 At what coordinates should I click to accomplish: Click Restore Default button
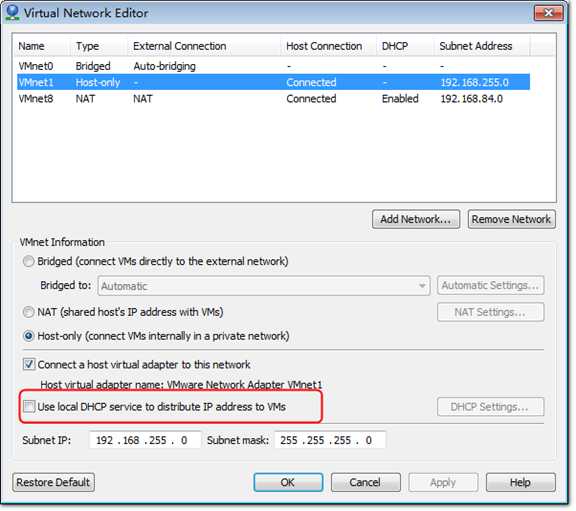coord(53,482)
